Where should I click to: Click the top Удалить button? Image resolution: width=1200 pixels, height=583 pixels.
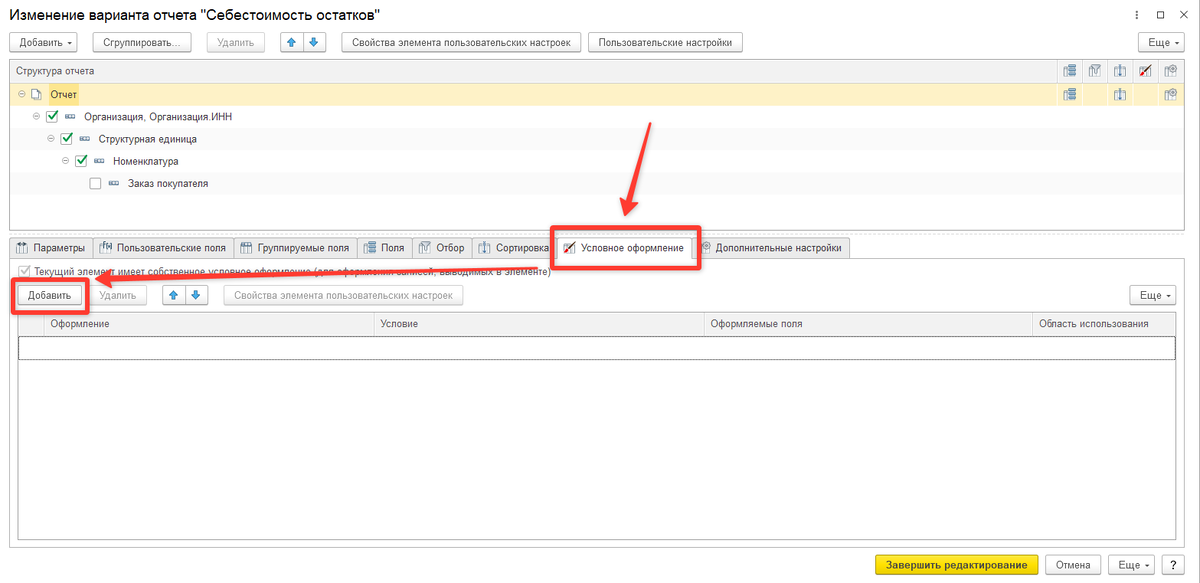pyautogui.click(x=236, y=42)
